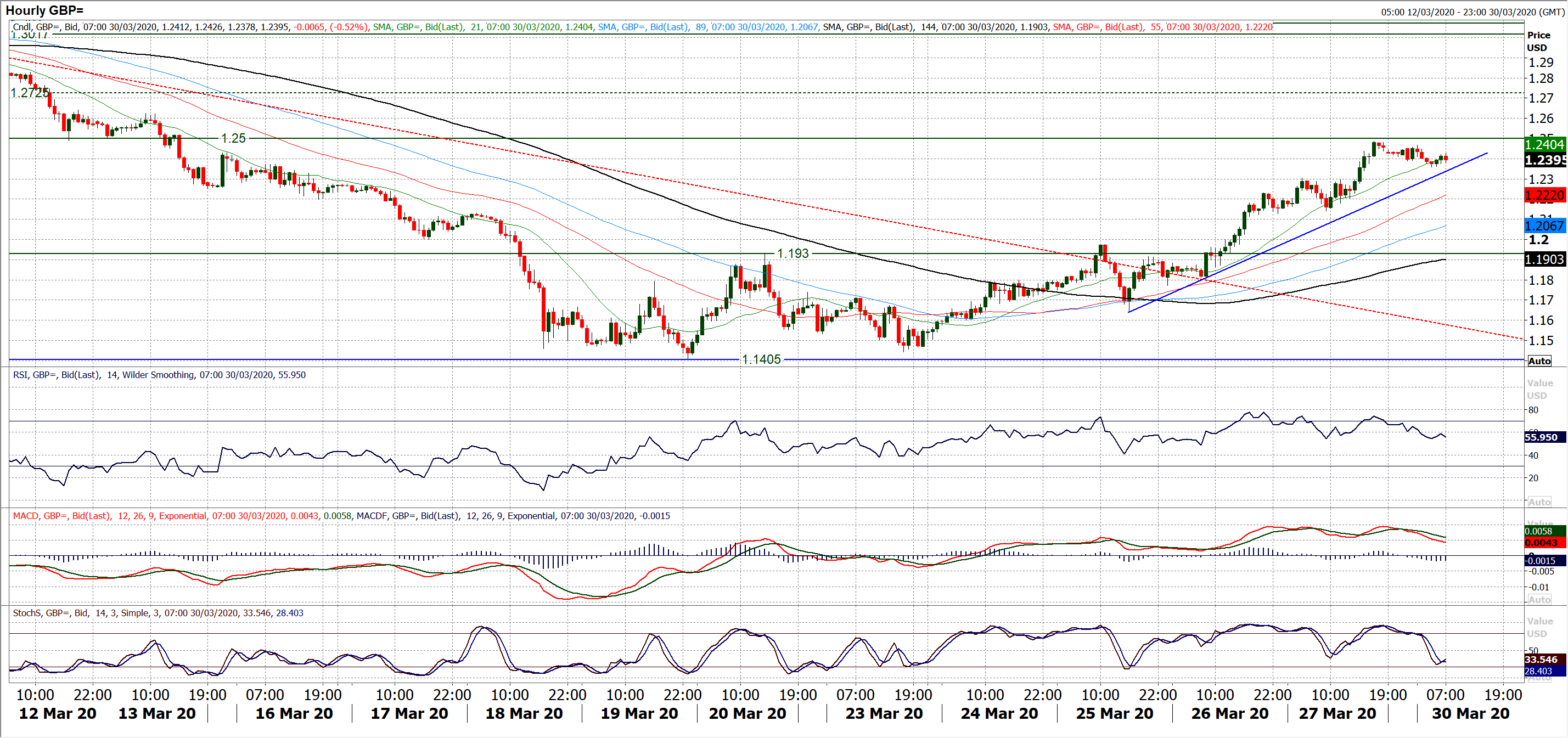Viewport: 1568px width, 738px height.
Task: Click the blue 1.2067 price tag
Action: coord(1545,226)
